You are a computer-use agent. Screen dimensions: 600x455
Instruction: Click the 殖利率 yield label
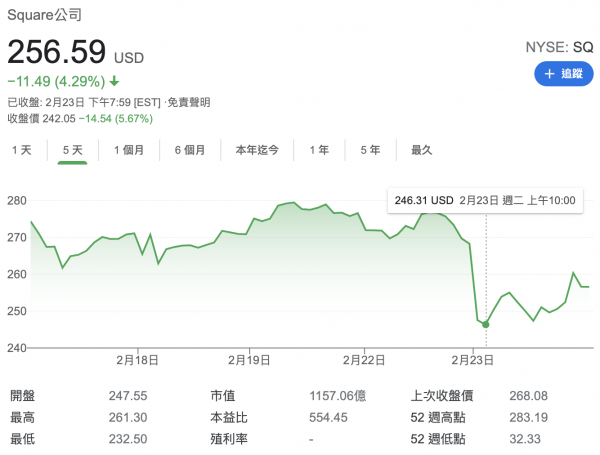[229, 439]
